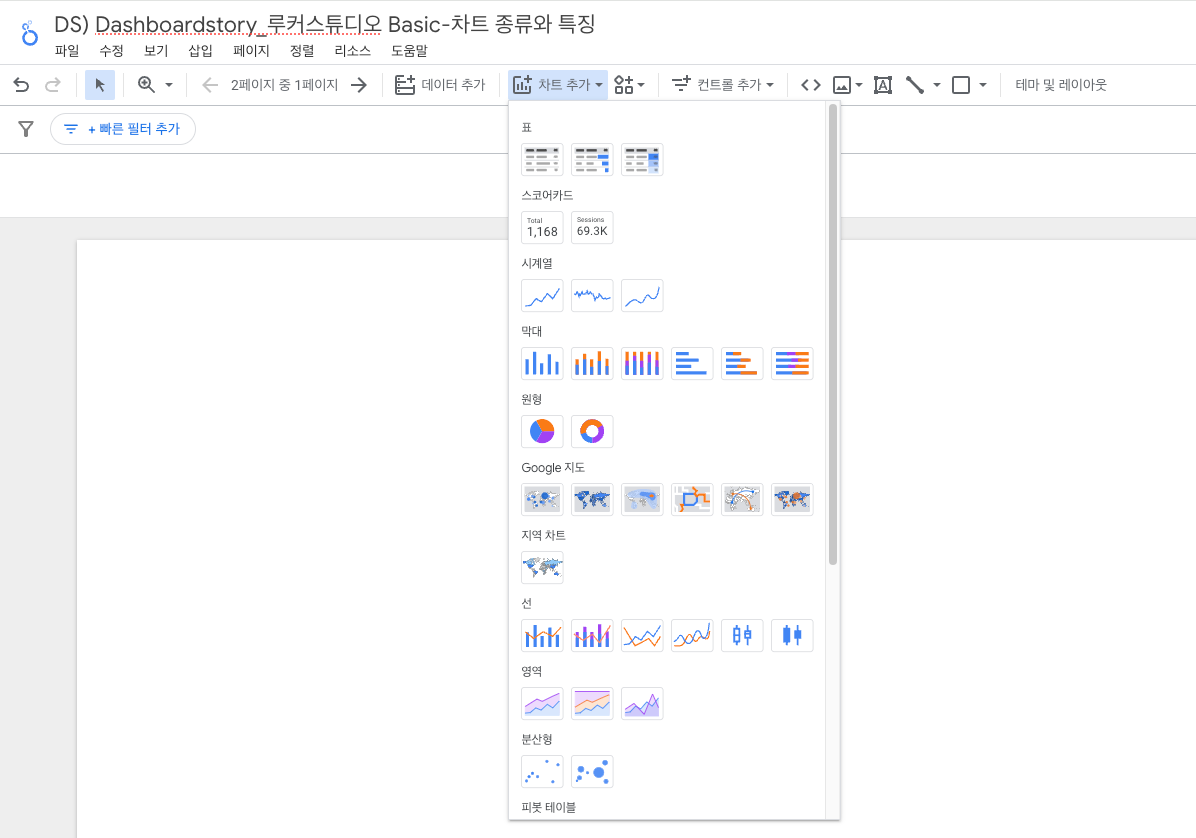Insert a Google heatmap map
The width and height of the screenshot is (1196, 838).
(642, 499)
